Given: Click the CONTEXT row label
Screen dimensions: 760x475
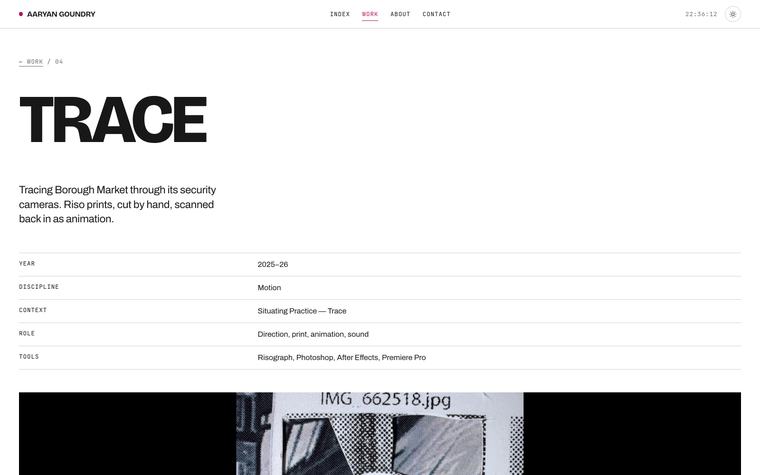Looking at the screenshot, I should (x=33, y=310).
